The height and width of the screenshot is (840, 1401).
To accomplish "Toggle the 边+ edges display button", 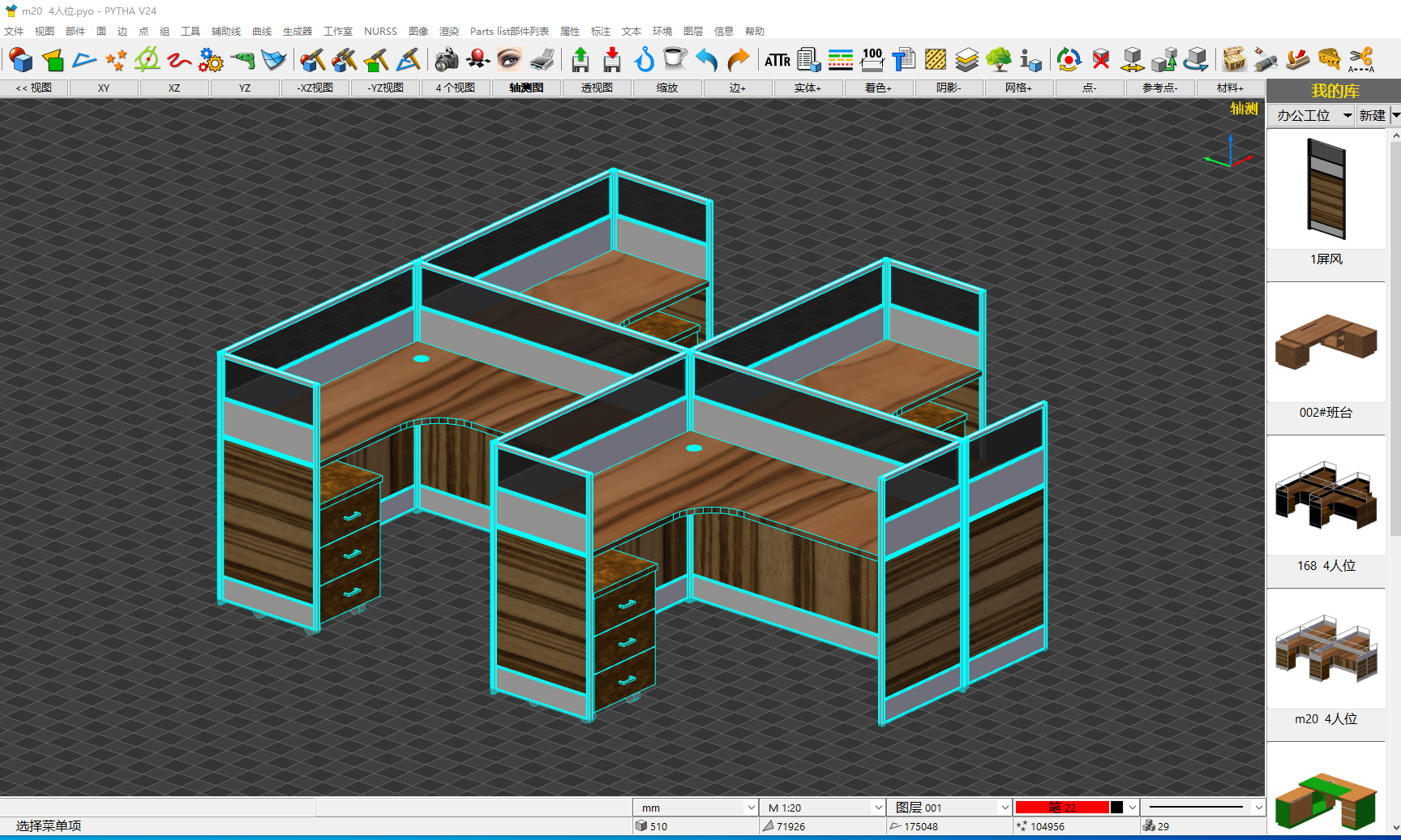I will [x=738, y=88].
